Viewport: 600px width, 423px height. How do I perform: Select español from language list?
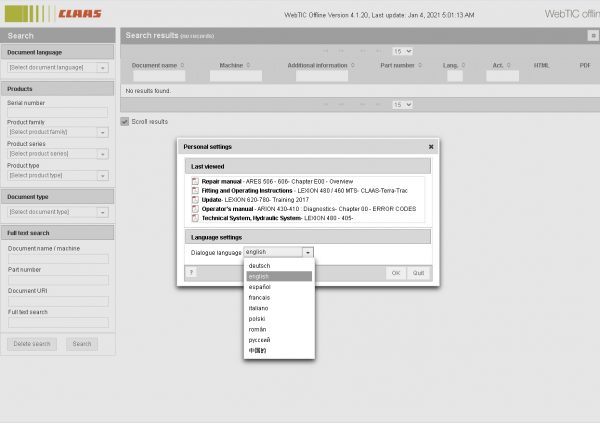[279, 287]
